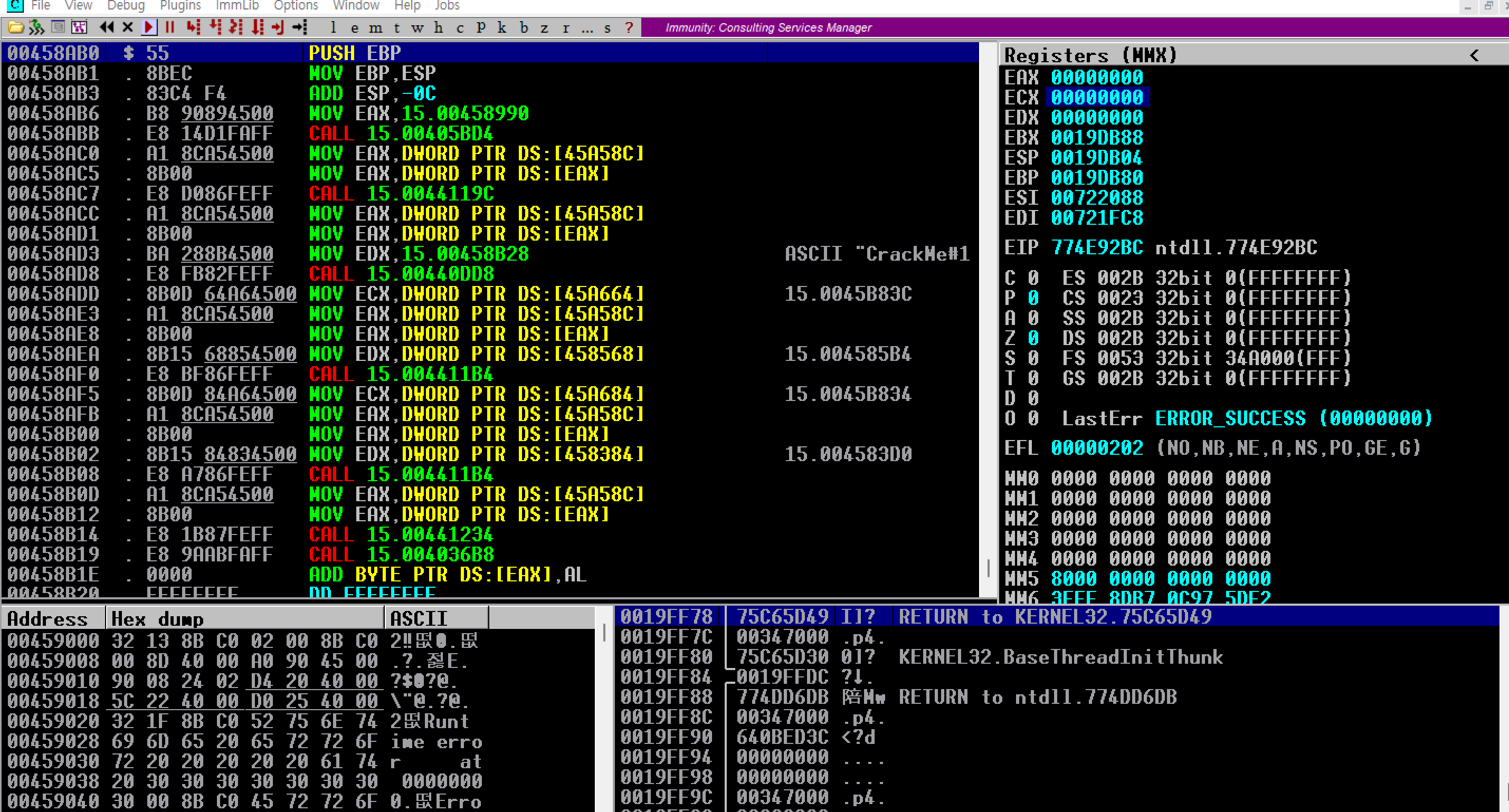Click the Execute till return icon
Image resolution: width=1509 pixels, height=812 pixels.
pos(278,27)
